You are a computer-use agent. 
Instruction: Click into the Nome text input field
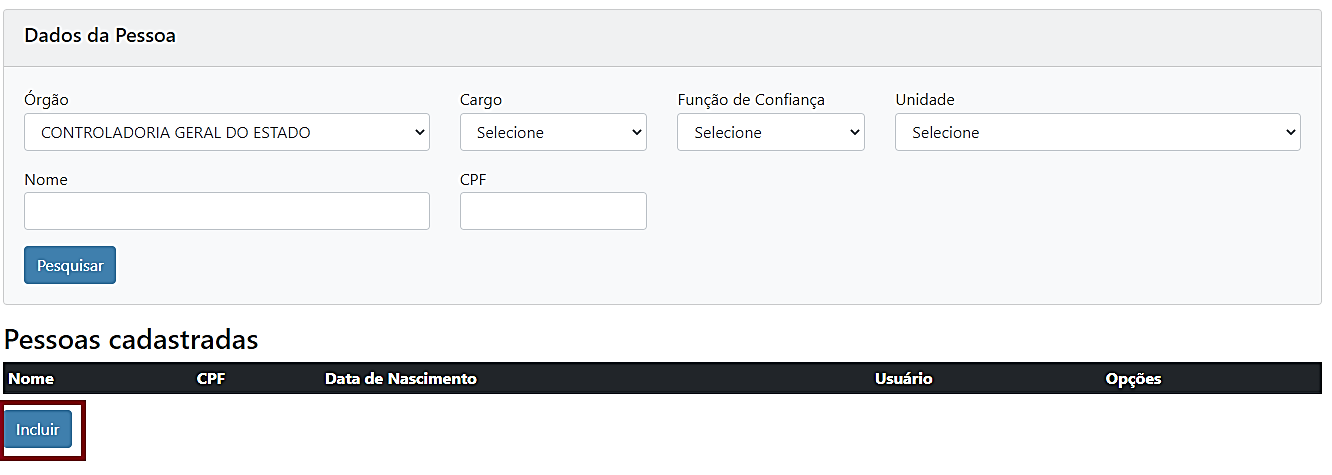(x=226, y=211)
